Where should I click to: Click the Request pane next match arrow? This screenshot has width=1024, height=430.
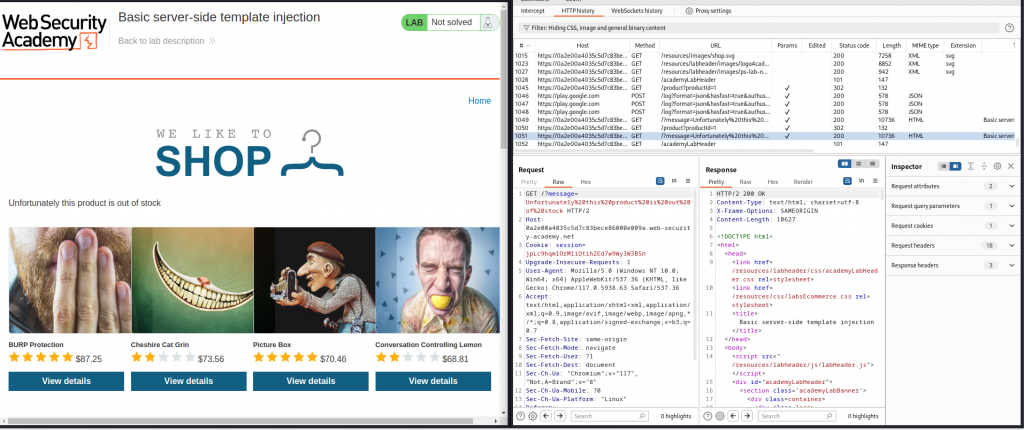coord(560,416)
